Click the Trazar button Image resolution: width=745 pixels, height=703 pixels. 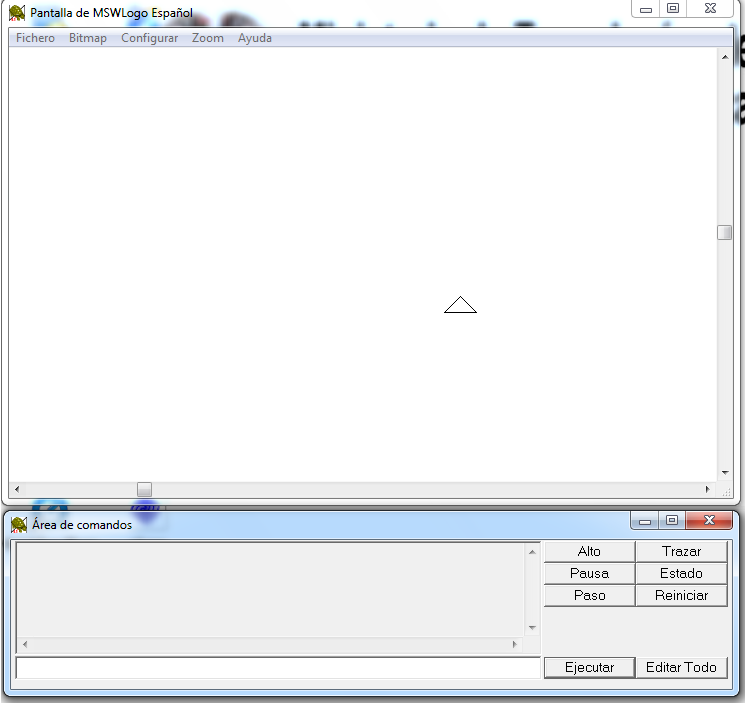(x=681, y=551)
